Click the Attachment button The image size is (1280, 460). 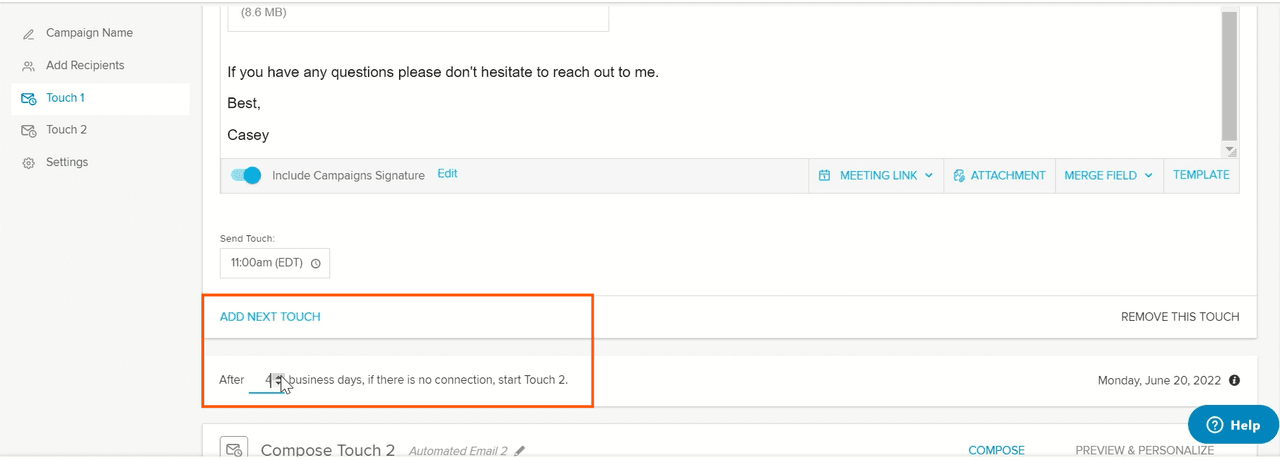point(999,175)
